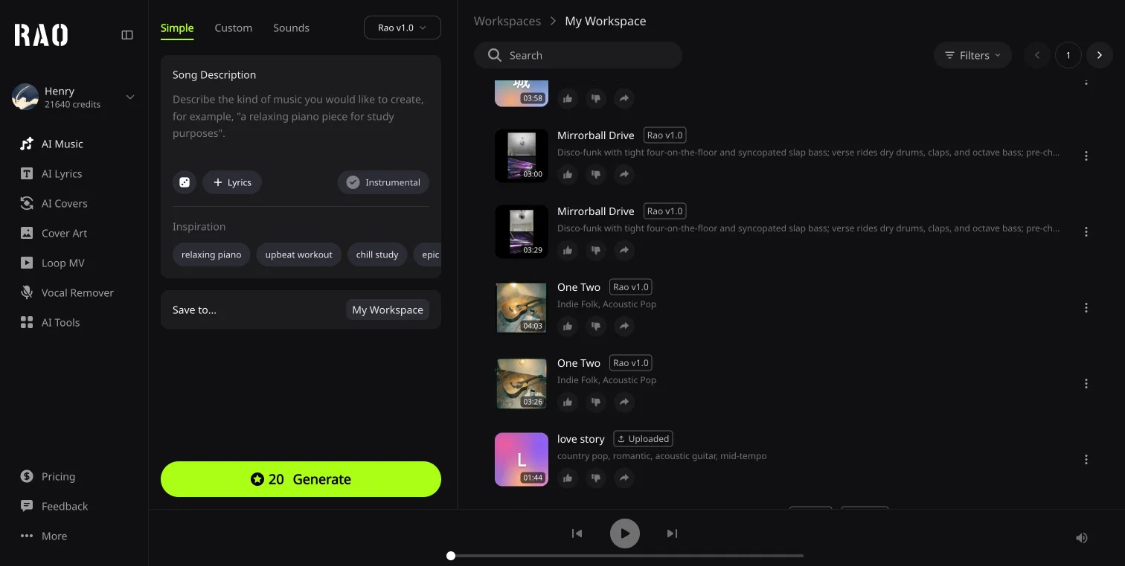Switch to the Simple tab
This screenshot has width=1125, height=566.
click(x=177, y=28)
